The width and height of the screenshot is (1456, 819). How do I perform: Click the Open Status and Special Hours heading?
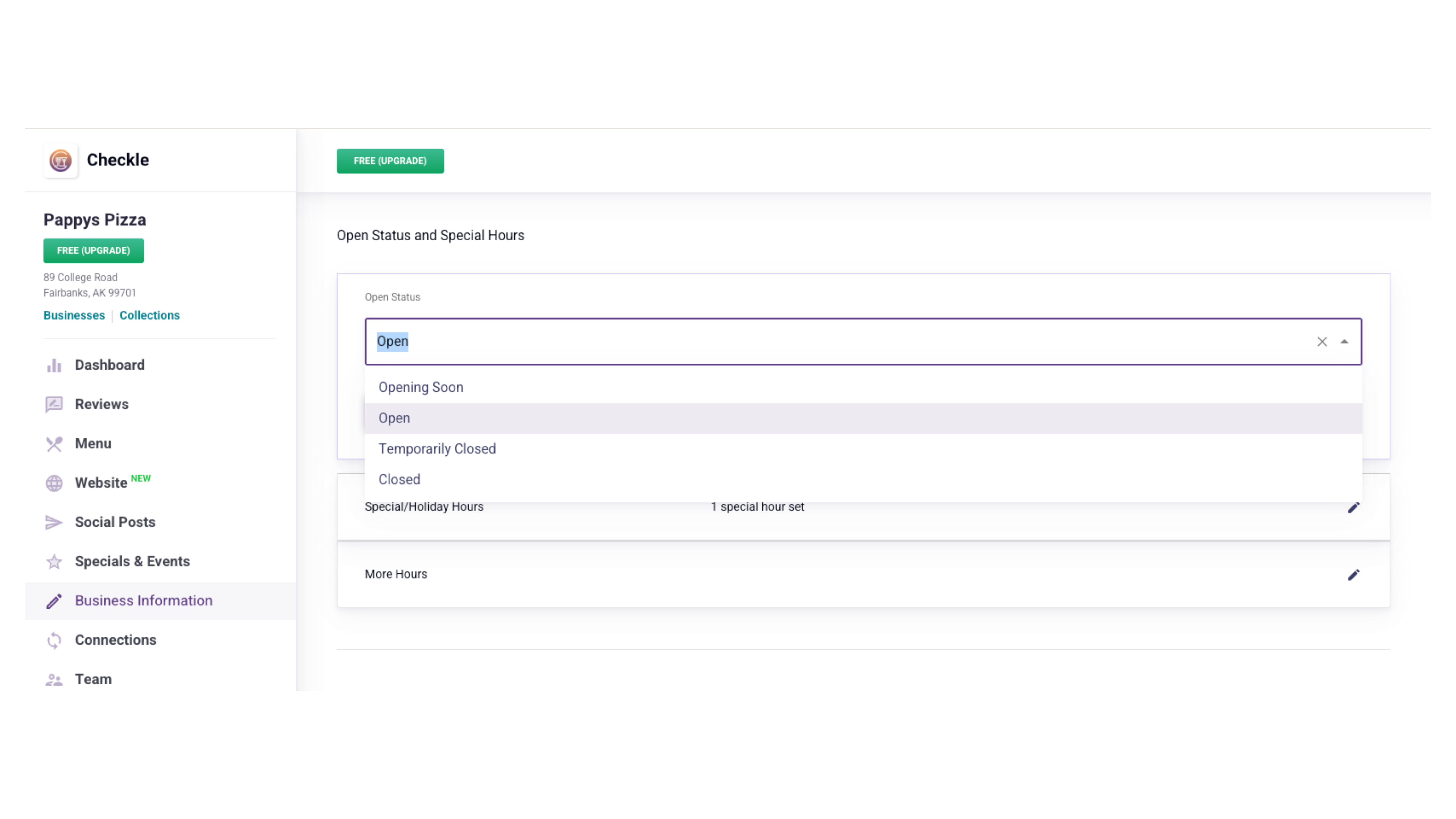[431, 236]
